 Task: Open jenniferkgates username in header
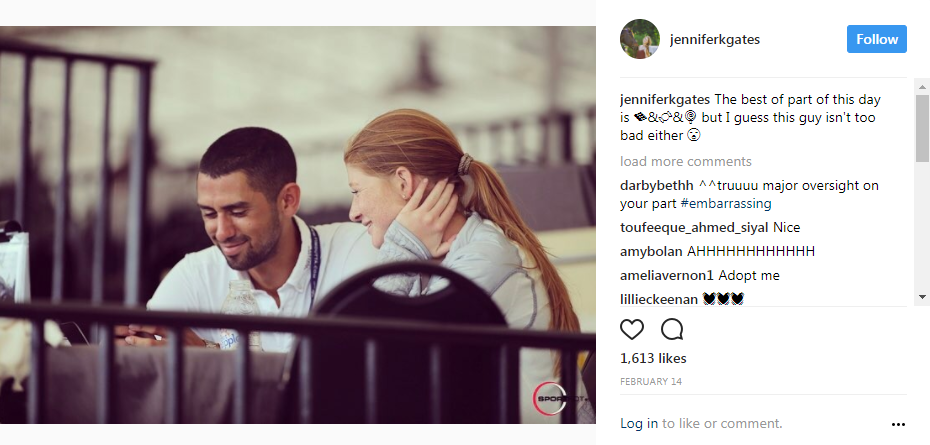click(715, 40)
